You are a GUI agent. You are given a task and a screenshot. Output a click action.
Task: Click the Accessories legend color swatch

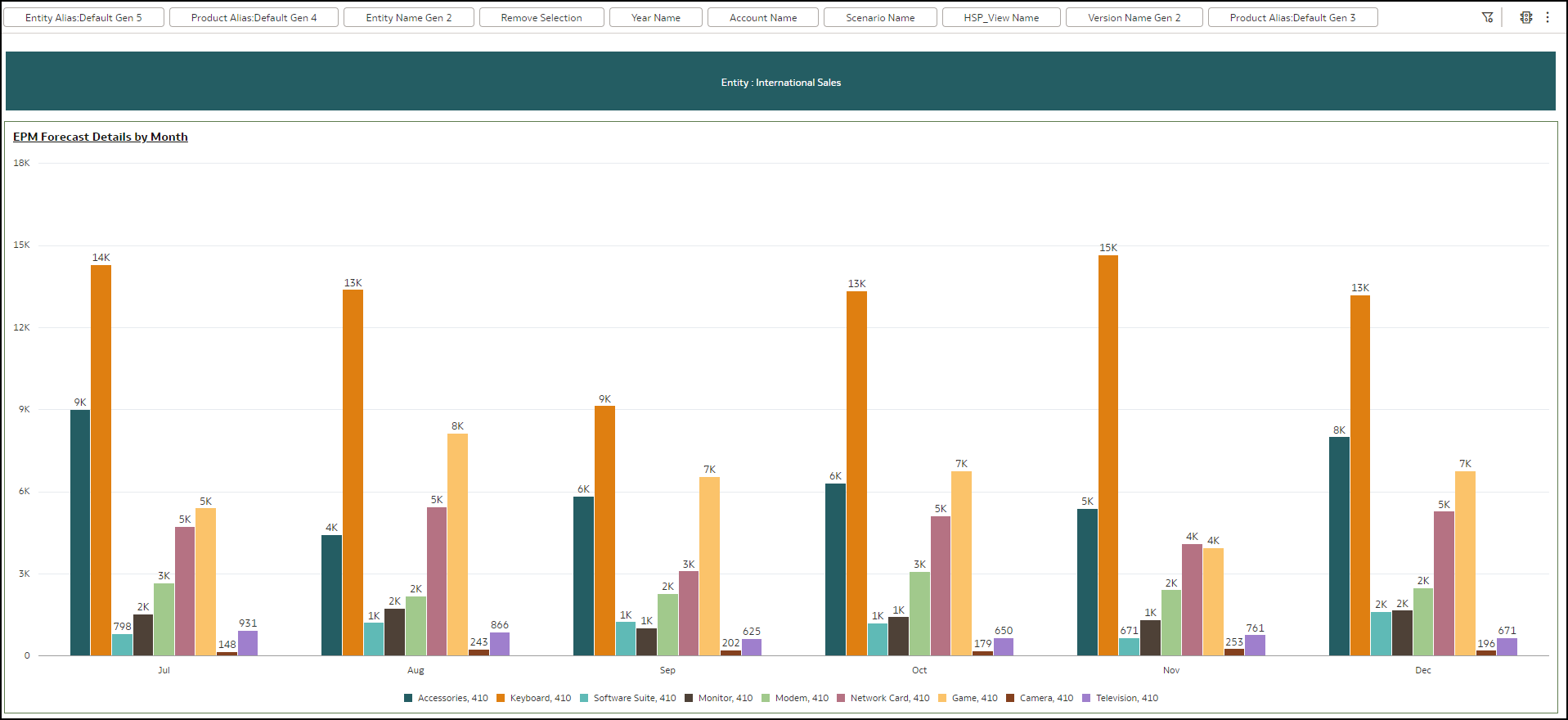pos(408,698)
